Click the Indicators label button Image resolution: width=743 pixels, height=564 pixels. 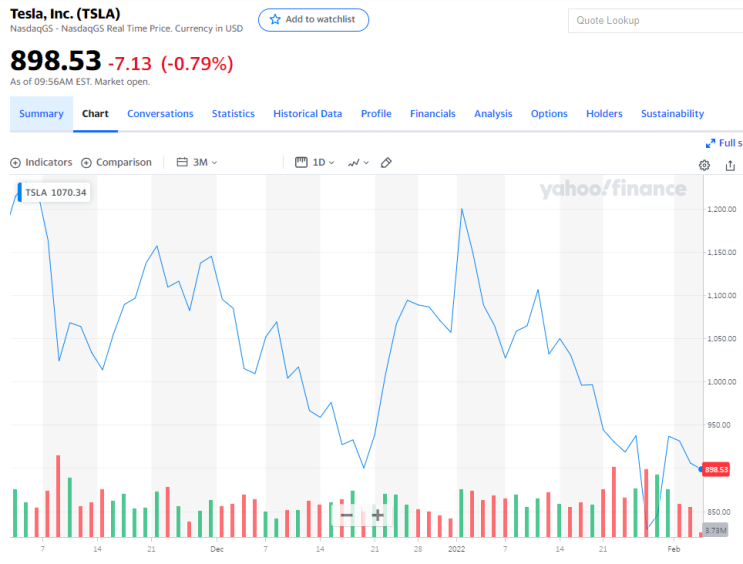[x=49, y=163]
